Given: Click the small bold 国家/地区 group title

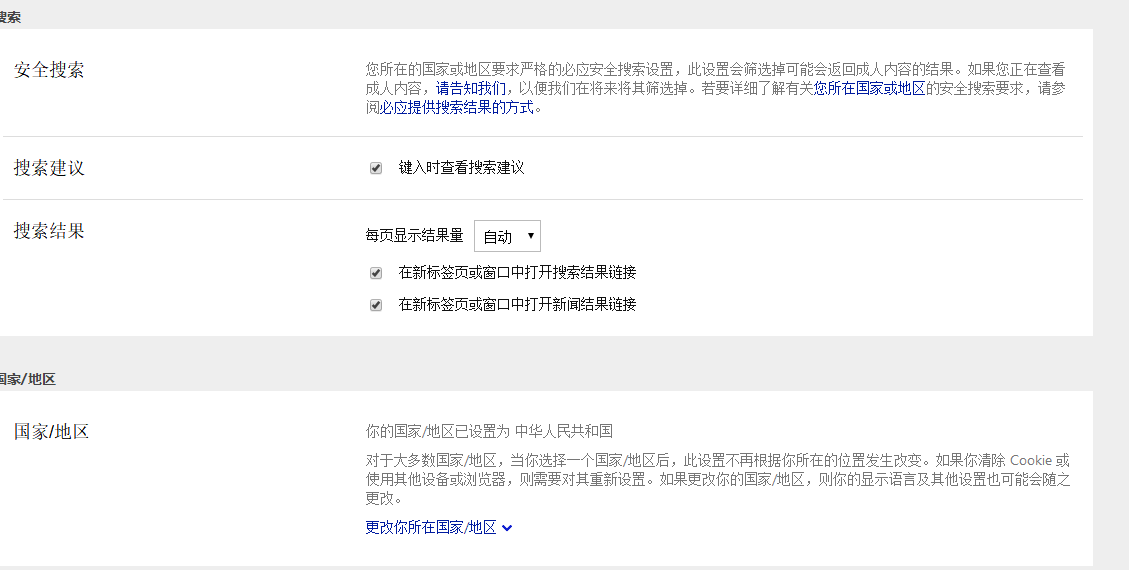Looking at the screenshot, I should 27,379.
